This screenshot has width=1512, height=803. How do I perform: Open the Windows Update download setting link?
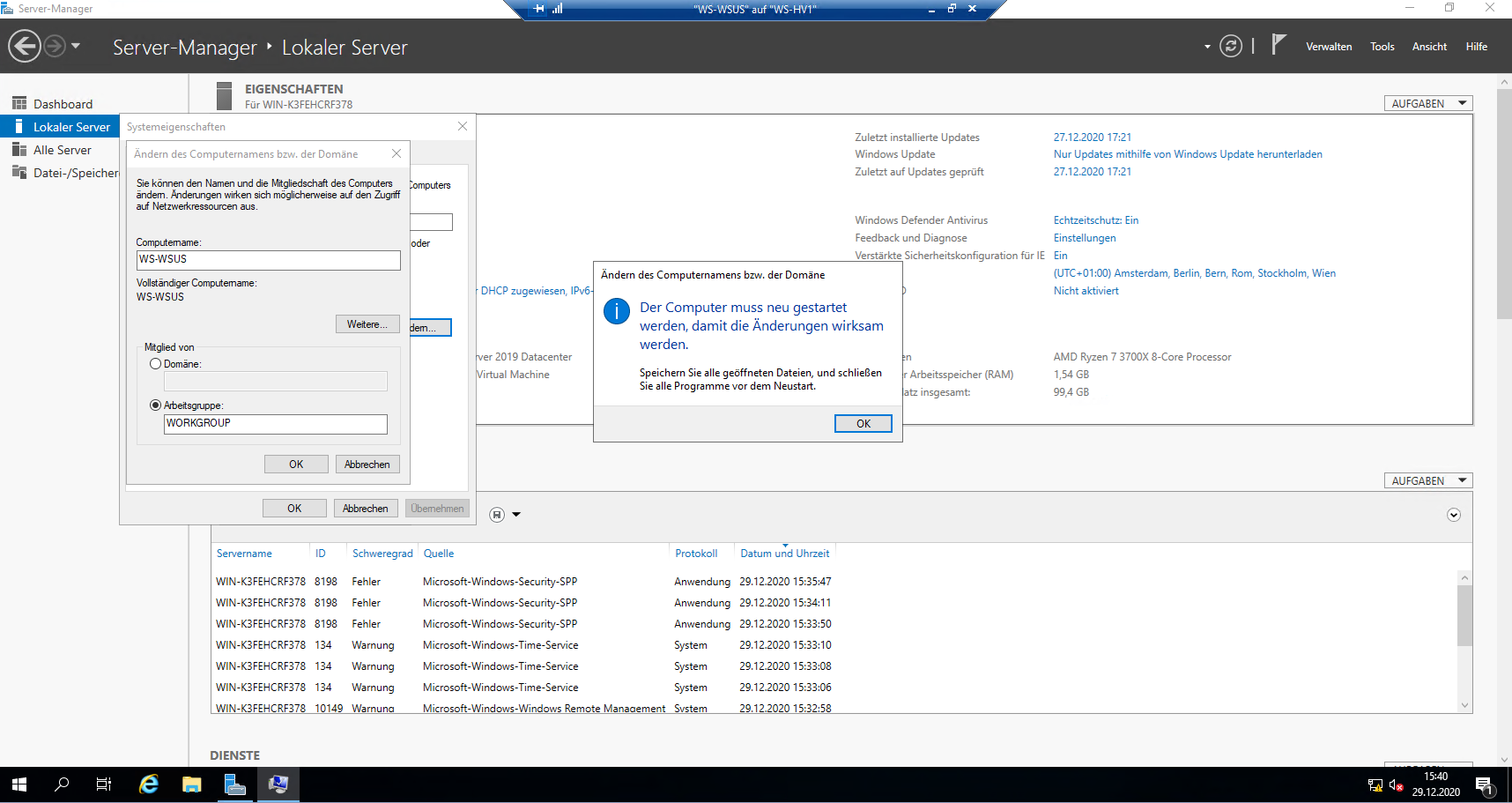pos(1188,154)
